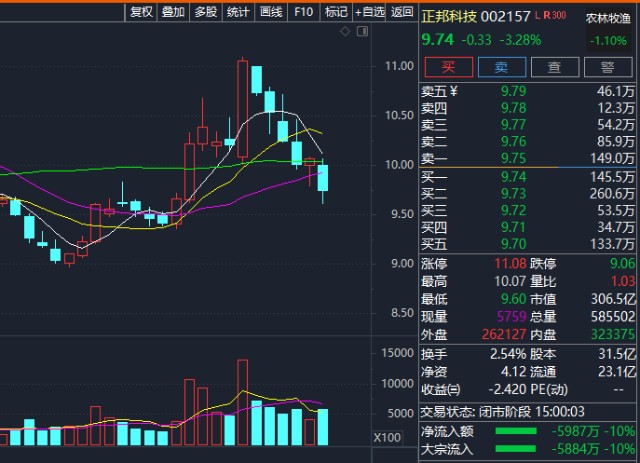640x463 pixels.
Task: Click the 标记 mark menu item
Action: click(336, 12)
